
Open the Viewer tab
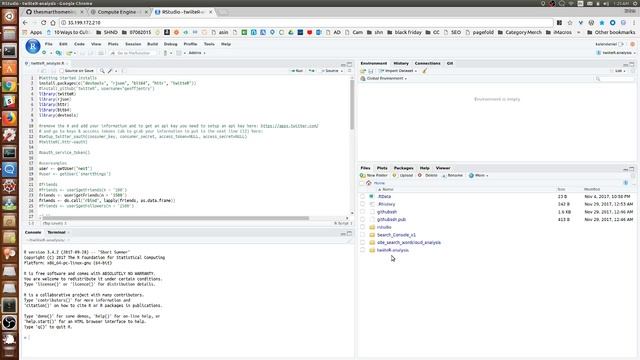[x=443, y=168]
